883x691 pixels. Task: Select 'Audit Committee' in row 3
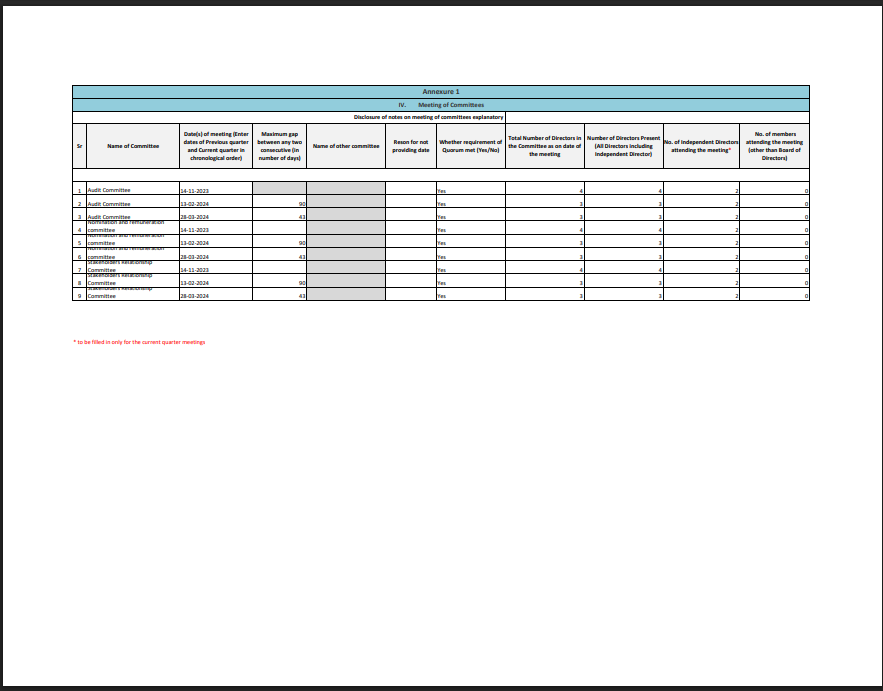[109, 217]
